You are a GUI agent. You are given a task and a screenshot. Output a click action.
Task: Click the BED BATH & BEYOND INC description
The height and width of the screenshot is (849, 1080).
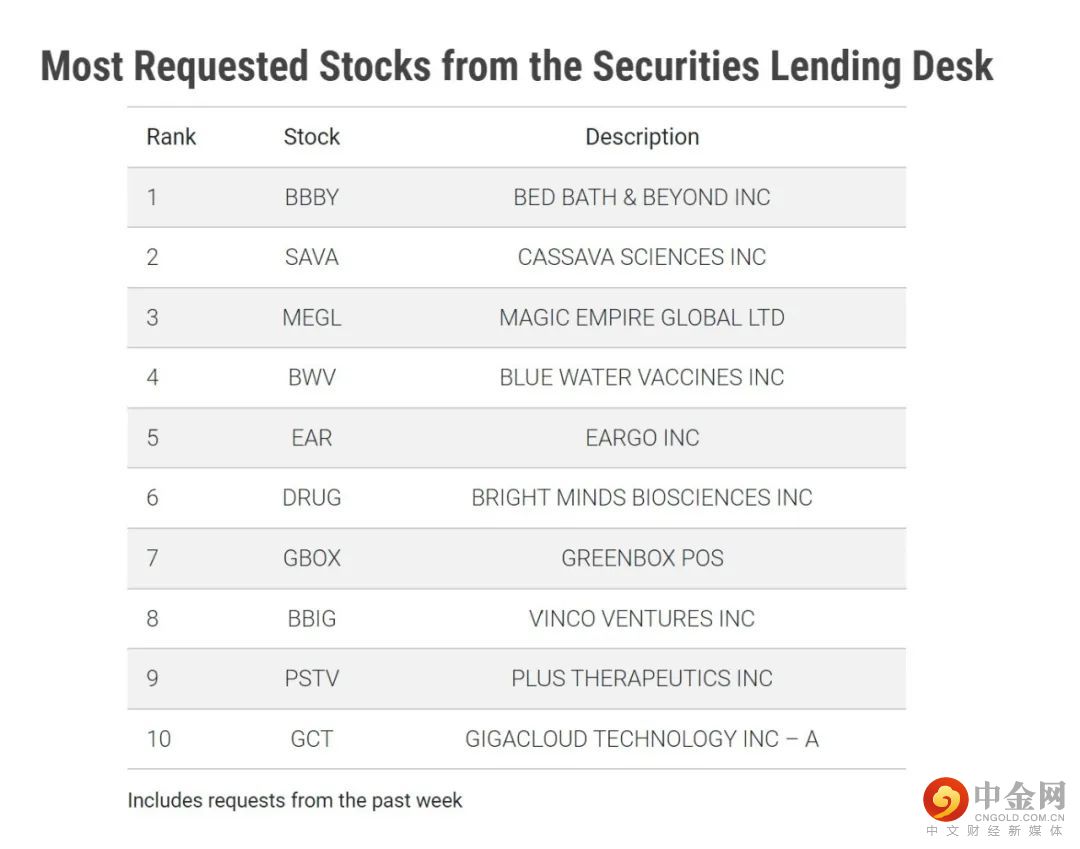pos(642,197)
